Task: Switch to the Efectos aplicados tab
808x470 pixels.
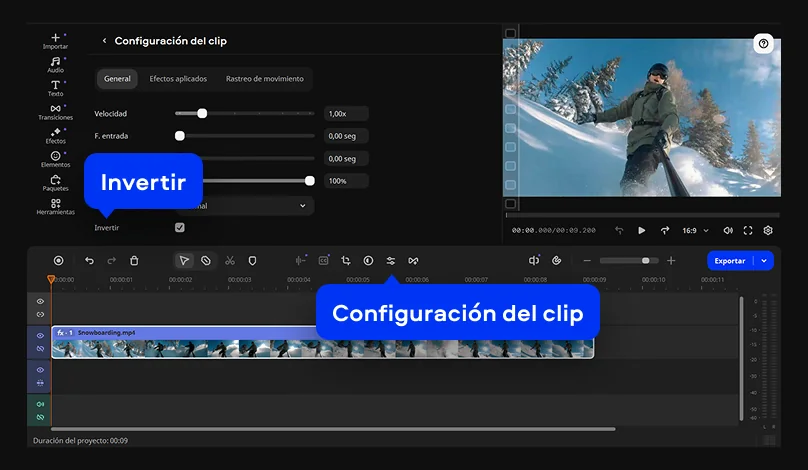Action: point(177,79)
